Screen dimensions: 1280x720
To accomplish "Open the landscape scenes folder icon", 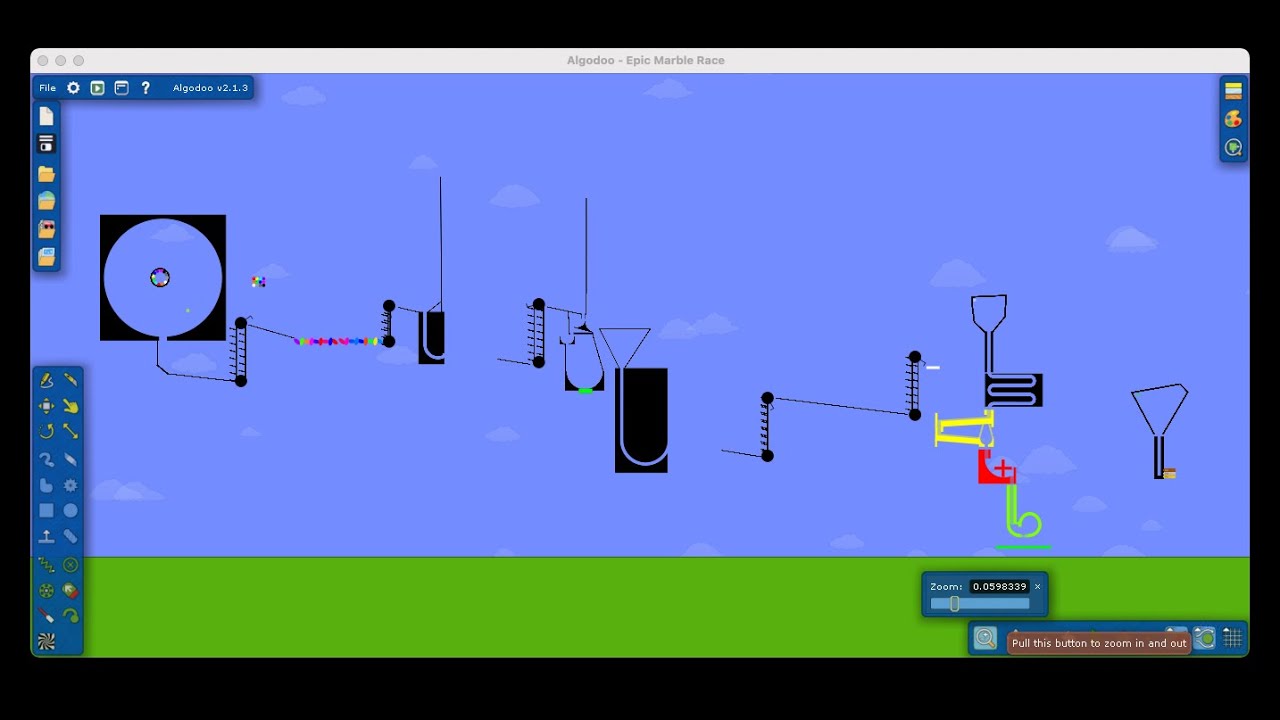I will (46, 201).
